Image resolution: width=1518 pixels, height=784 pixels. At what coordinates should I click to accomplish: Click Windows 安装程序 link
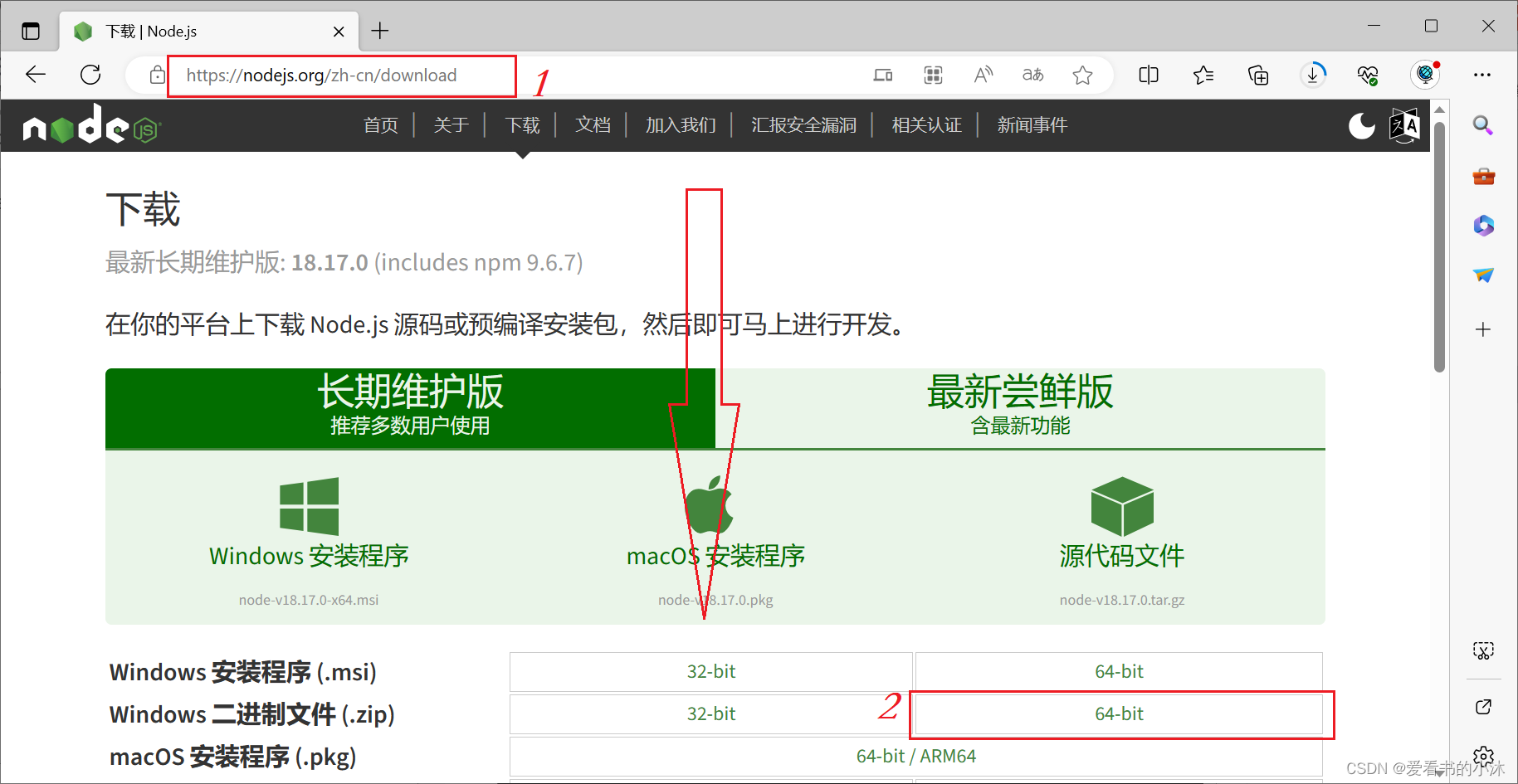(x=309, y=556)
